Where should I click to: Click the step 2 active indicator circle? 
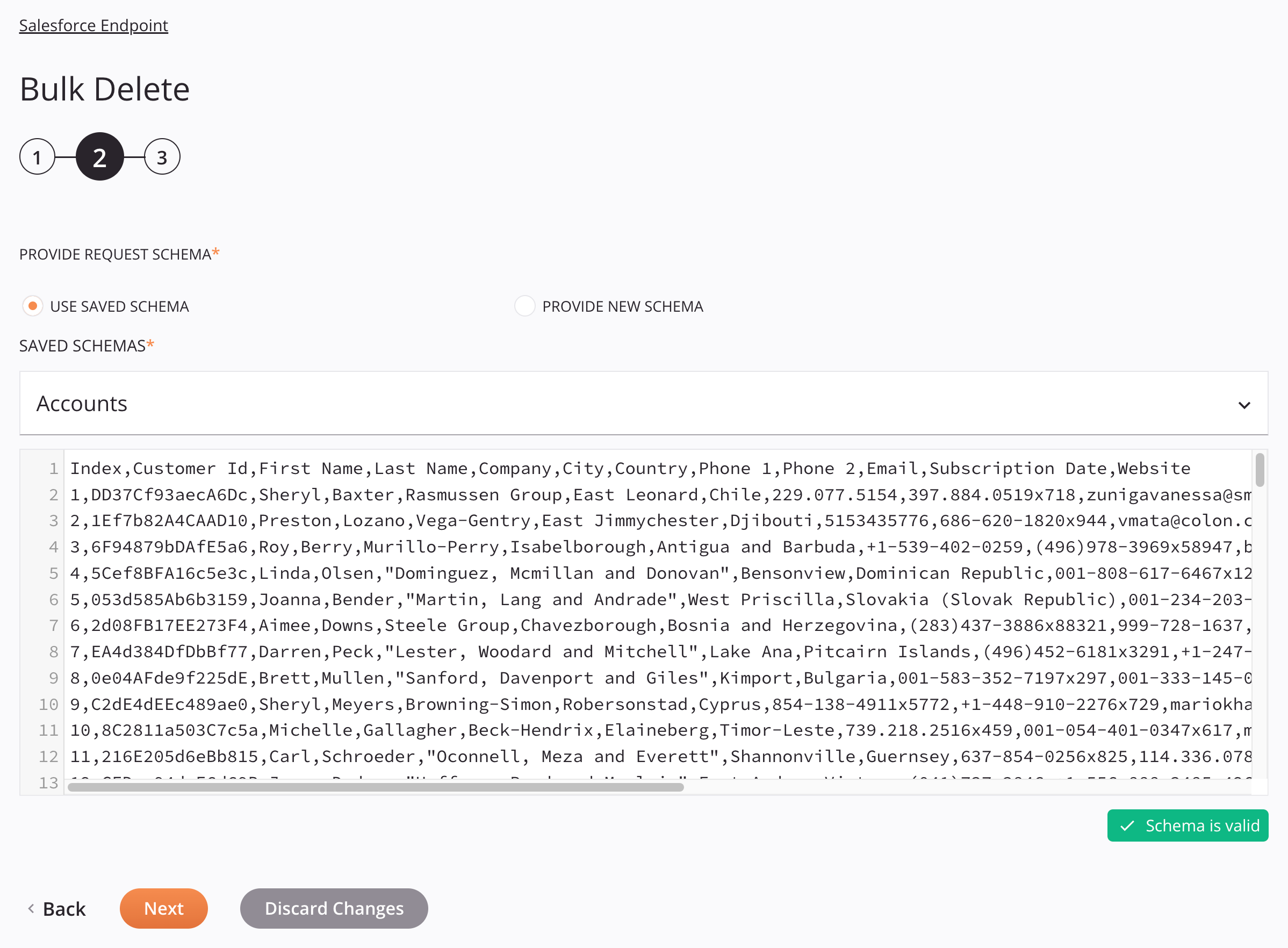(99, 156)
